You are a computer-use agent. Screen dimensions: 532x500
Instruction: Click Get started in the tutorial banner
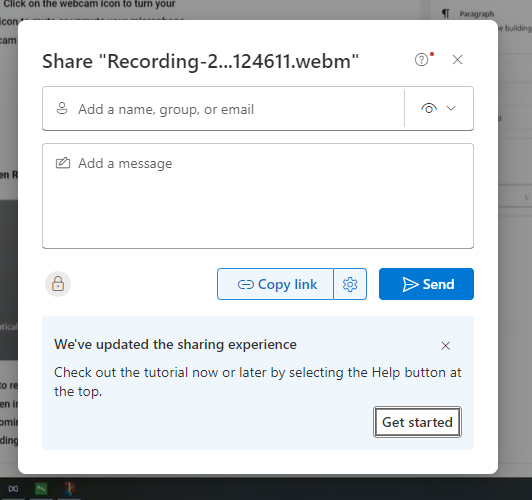point(417,422)
